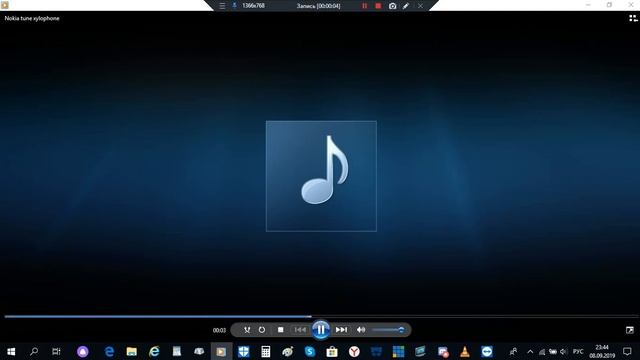Show hidden system tray icons
Screen dimensions: 640x360
pyautogui.click(x=530, y=351)
